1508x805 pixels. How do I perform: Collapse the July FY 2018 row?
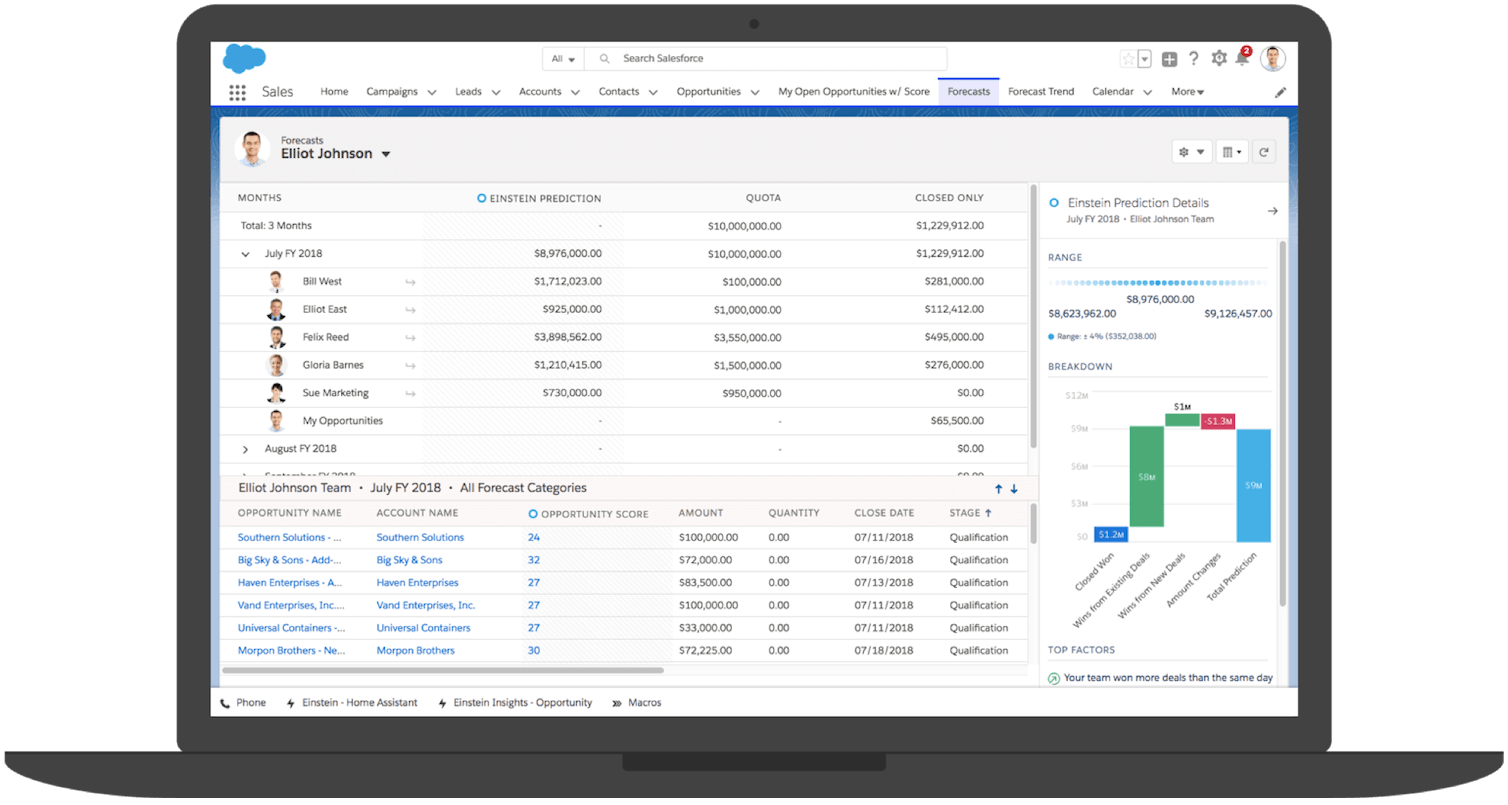point(246,254)
